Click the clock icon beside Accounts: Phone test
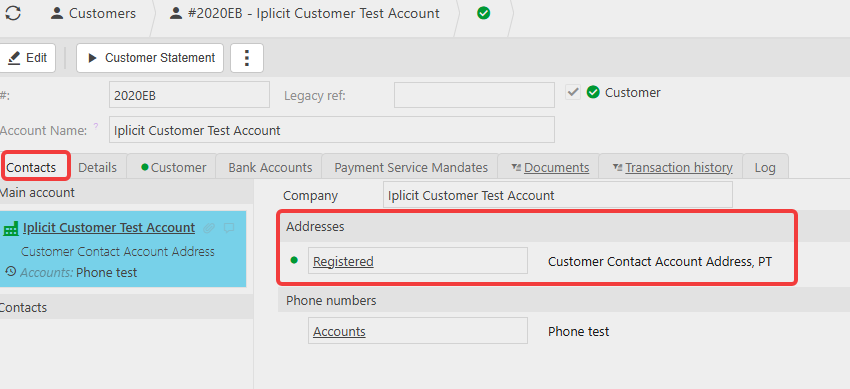 click(x=10, y=271)
